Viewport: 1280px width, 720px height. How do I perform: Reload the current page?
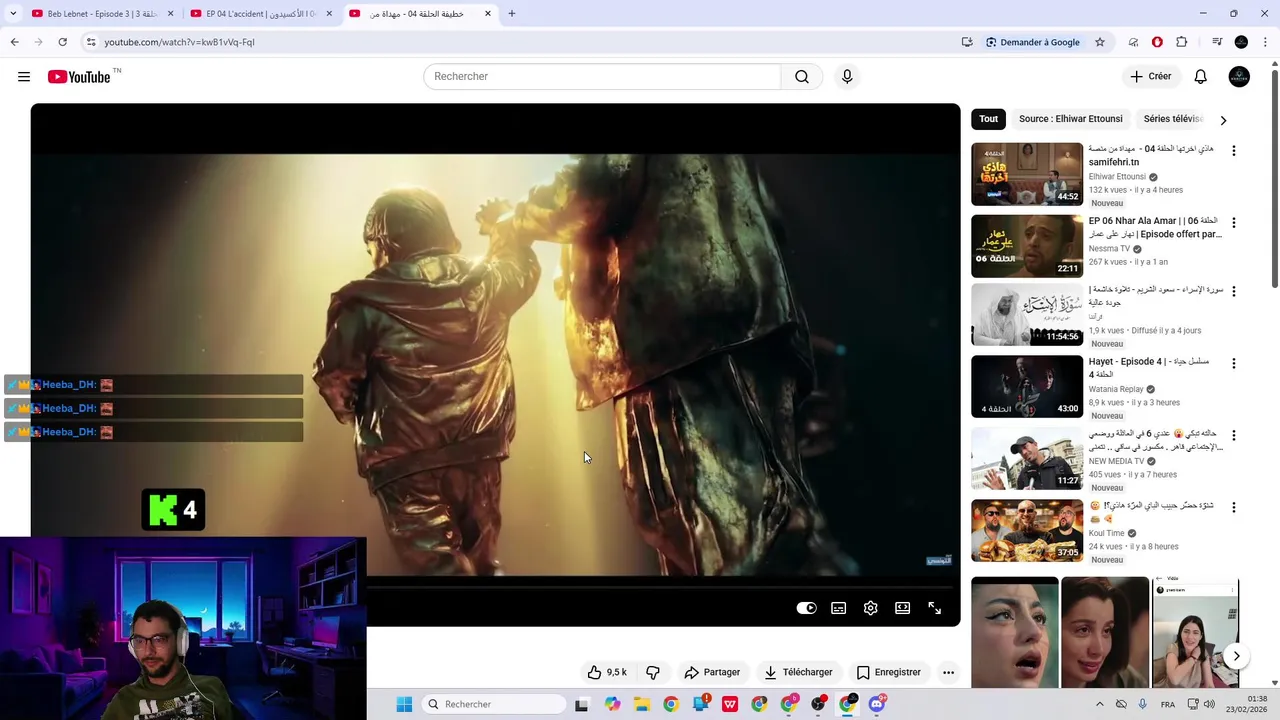(x=62, y=42)
